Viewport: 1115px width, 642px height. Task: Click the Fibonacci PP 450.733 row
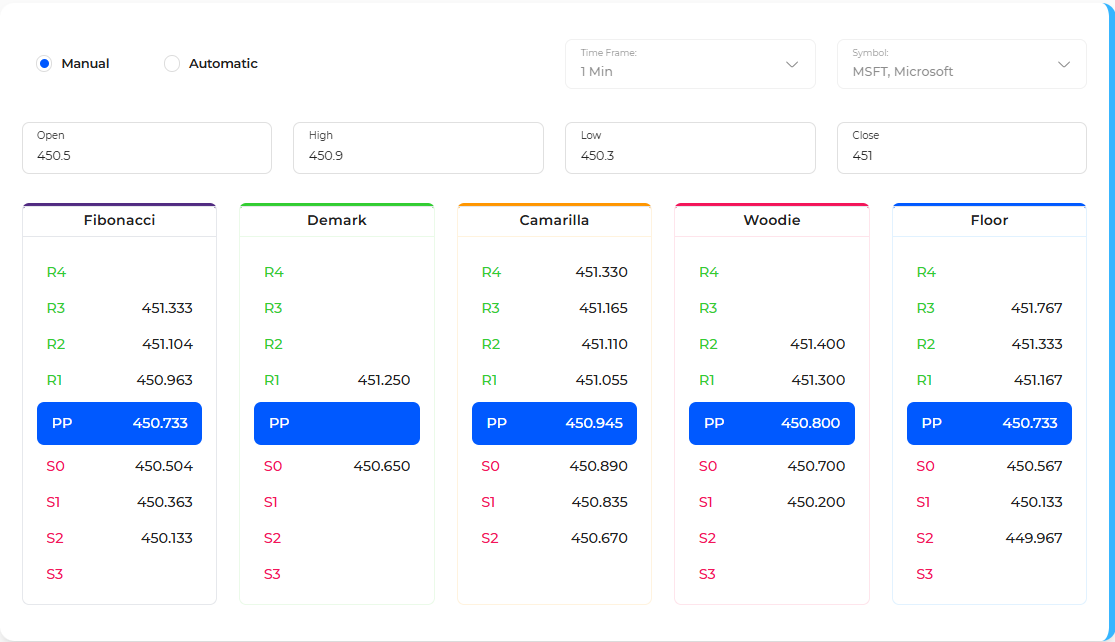pyautogui.click(x=119, y=423)
